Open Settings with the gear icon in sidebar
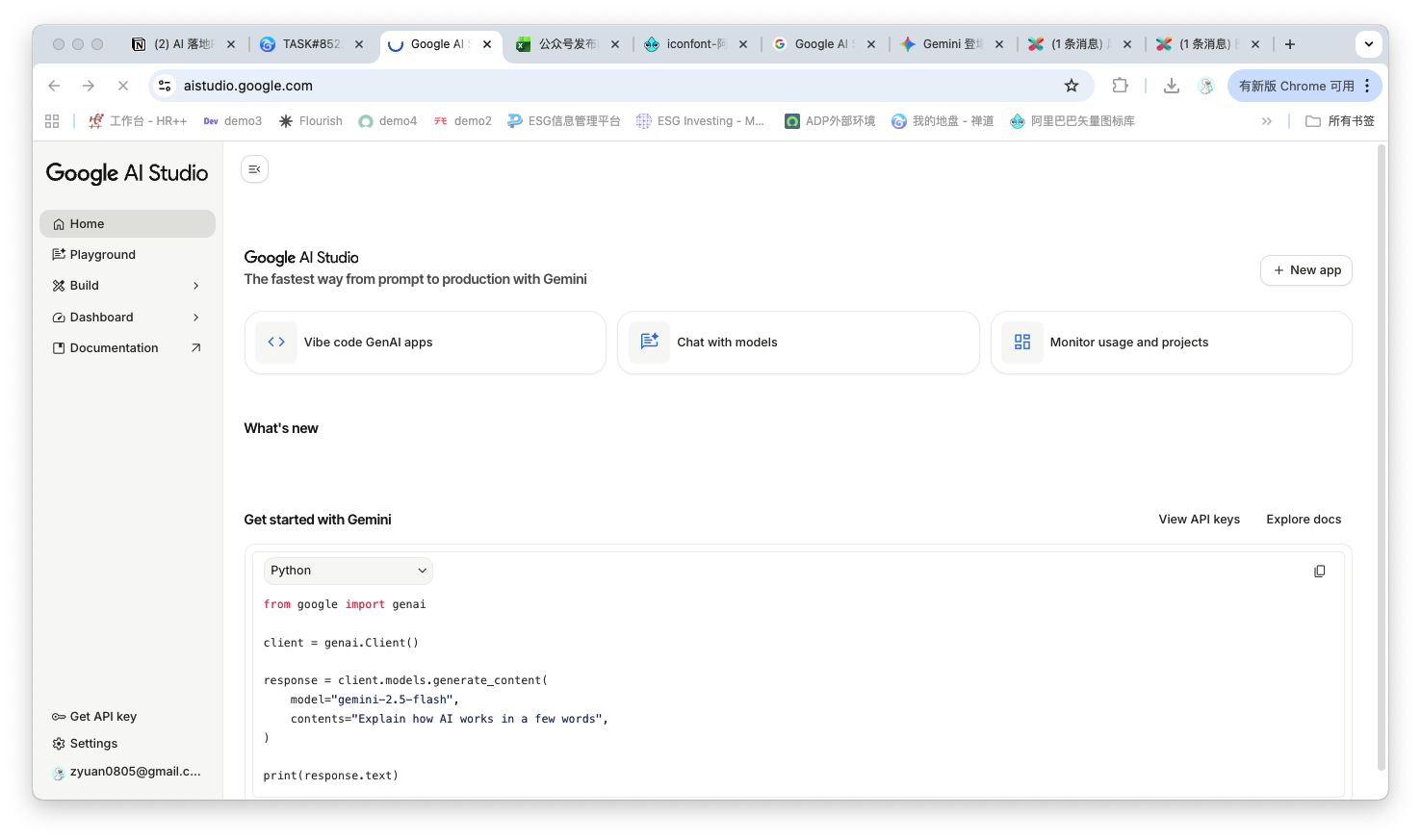This screenshot has width=1421, height=840. click(60, 744)
